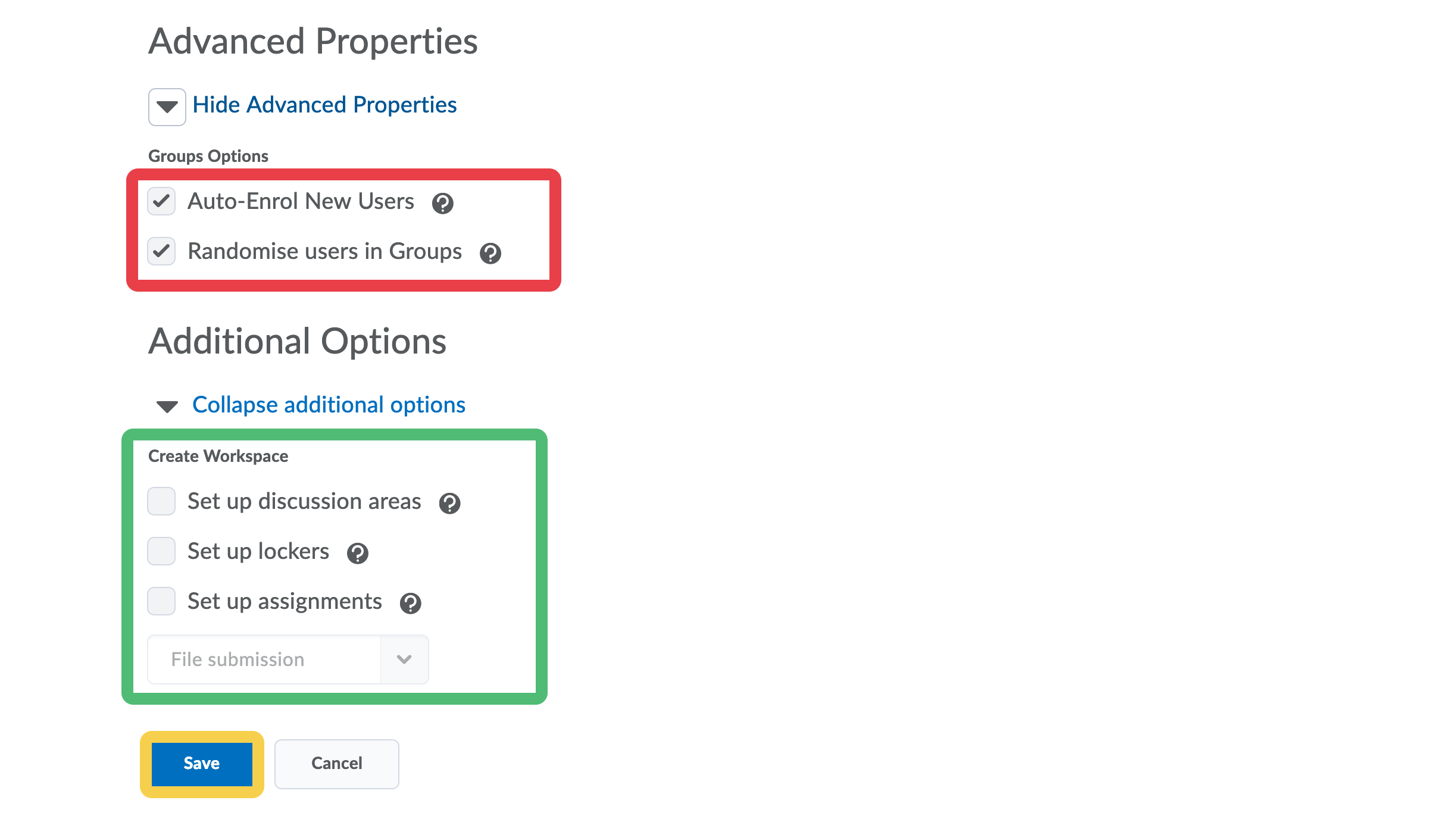Uncheck Auto-Enrol New Users checkbox
Image resolution: width=1456 pixels, height=819 pixels.
[161, 201]
